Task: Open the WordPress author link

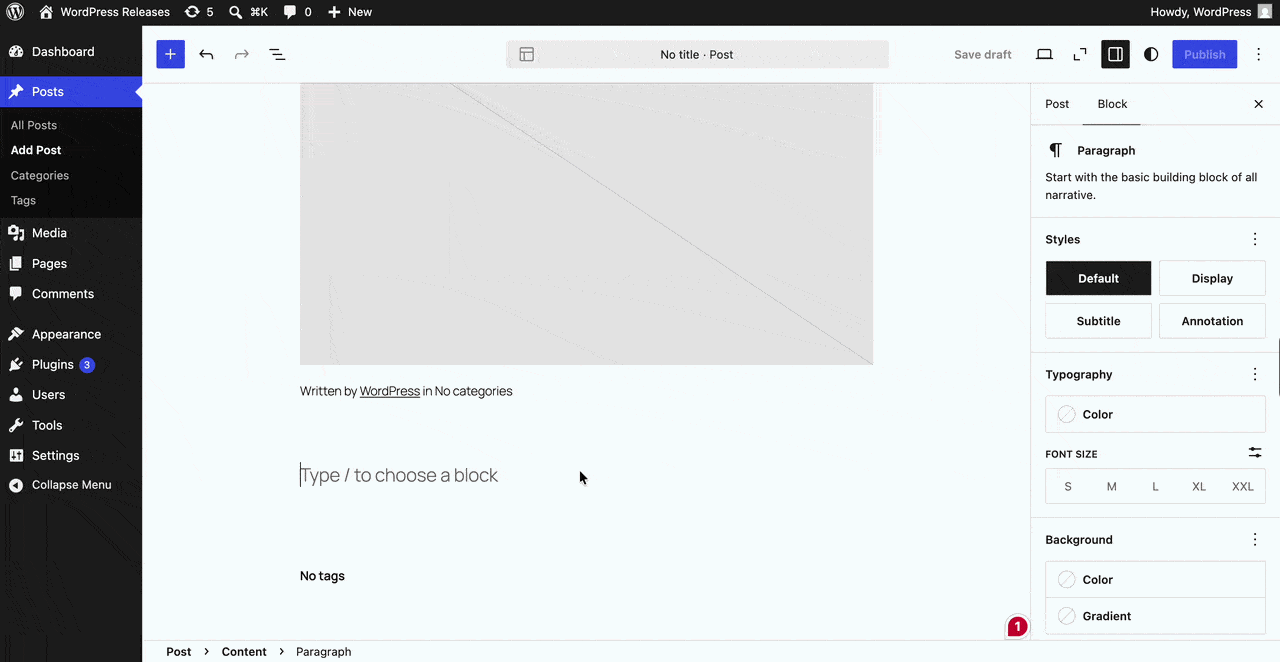Action: pos(390,391)
